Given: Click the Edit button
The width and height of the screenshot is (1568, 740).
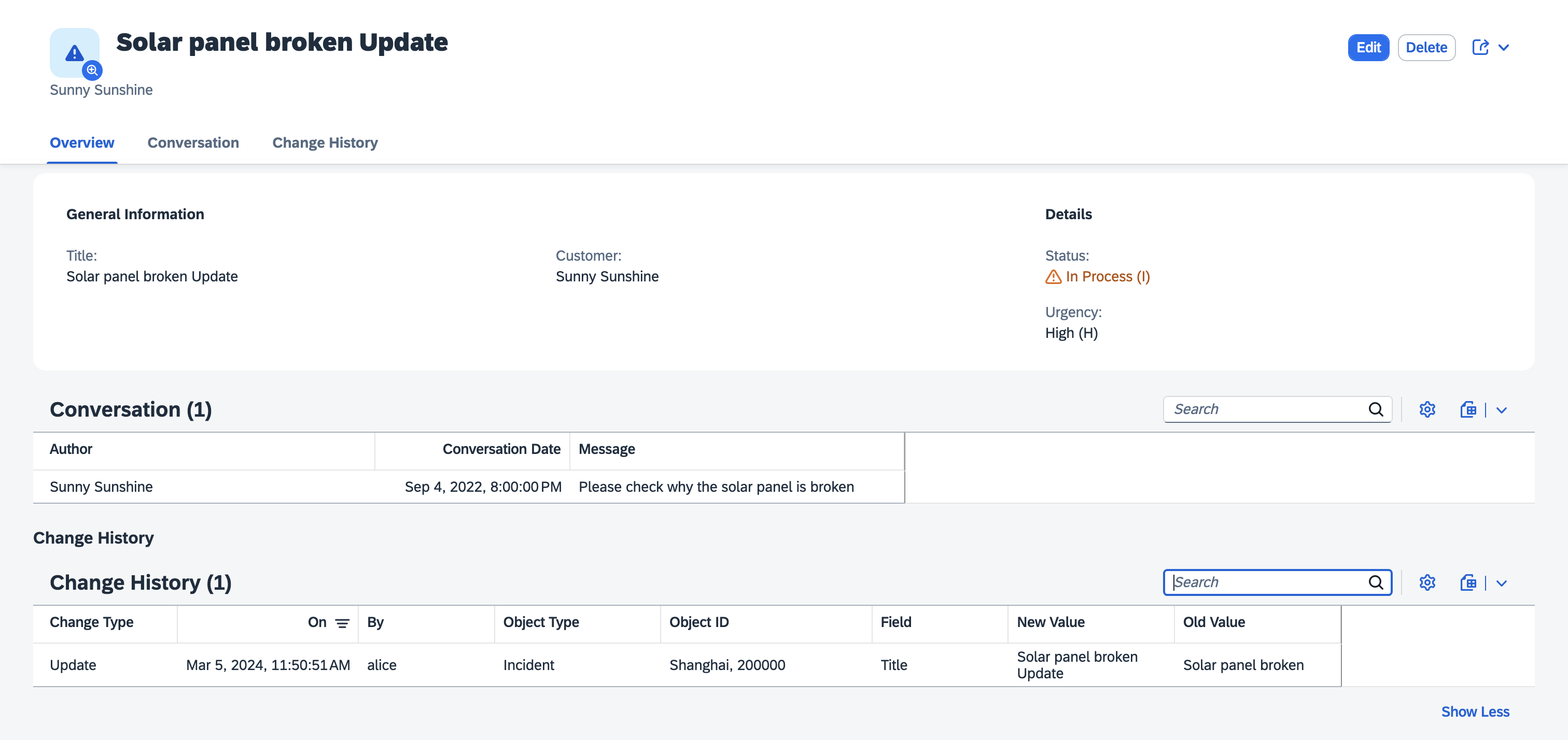Looking at the screenshot, I should [1368, 48].
